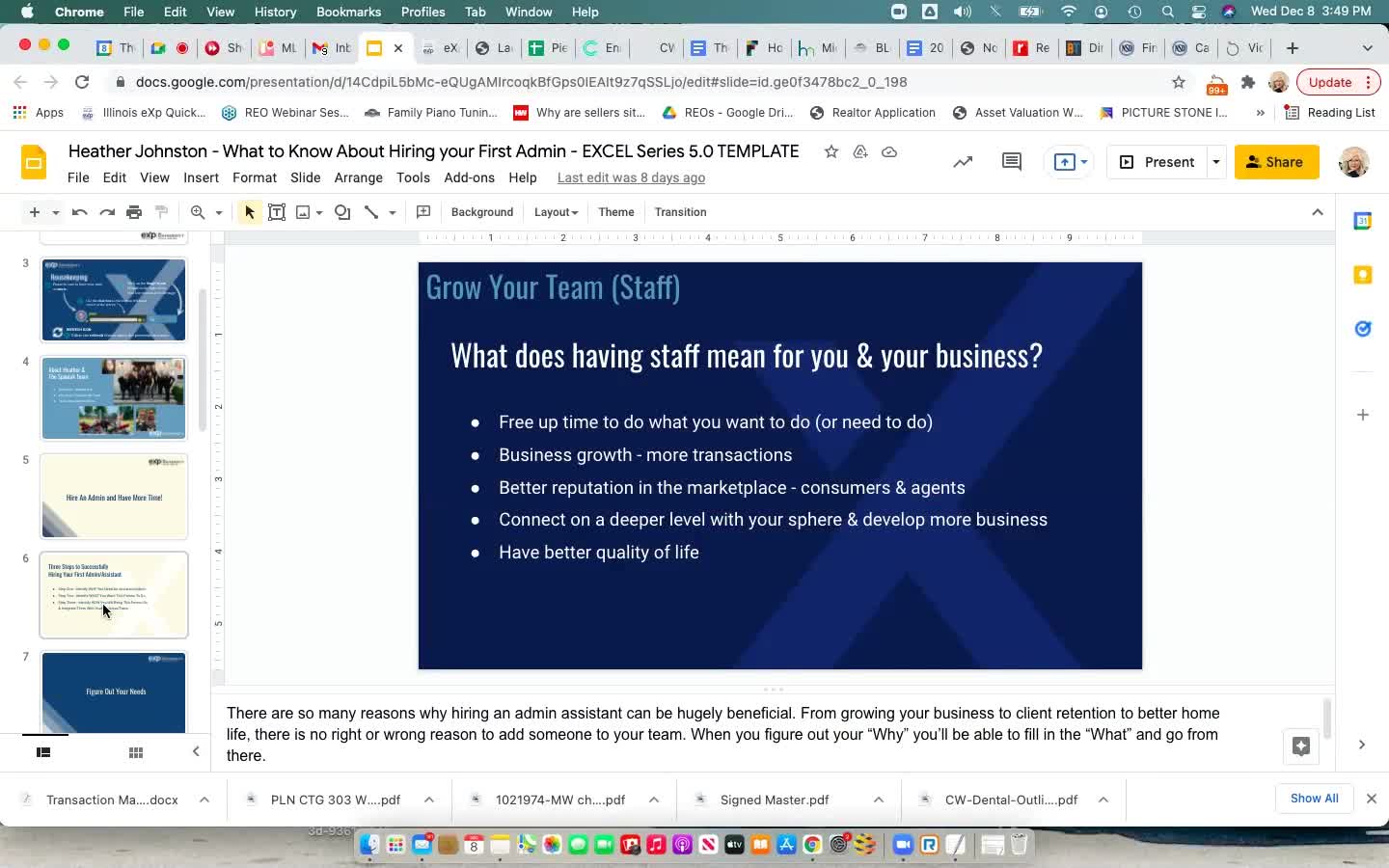Expand the line tool dropdown arrow
Image resolution: width=1389 pixels, height=868 pixels.
click(x=393, y=212)
